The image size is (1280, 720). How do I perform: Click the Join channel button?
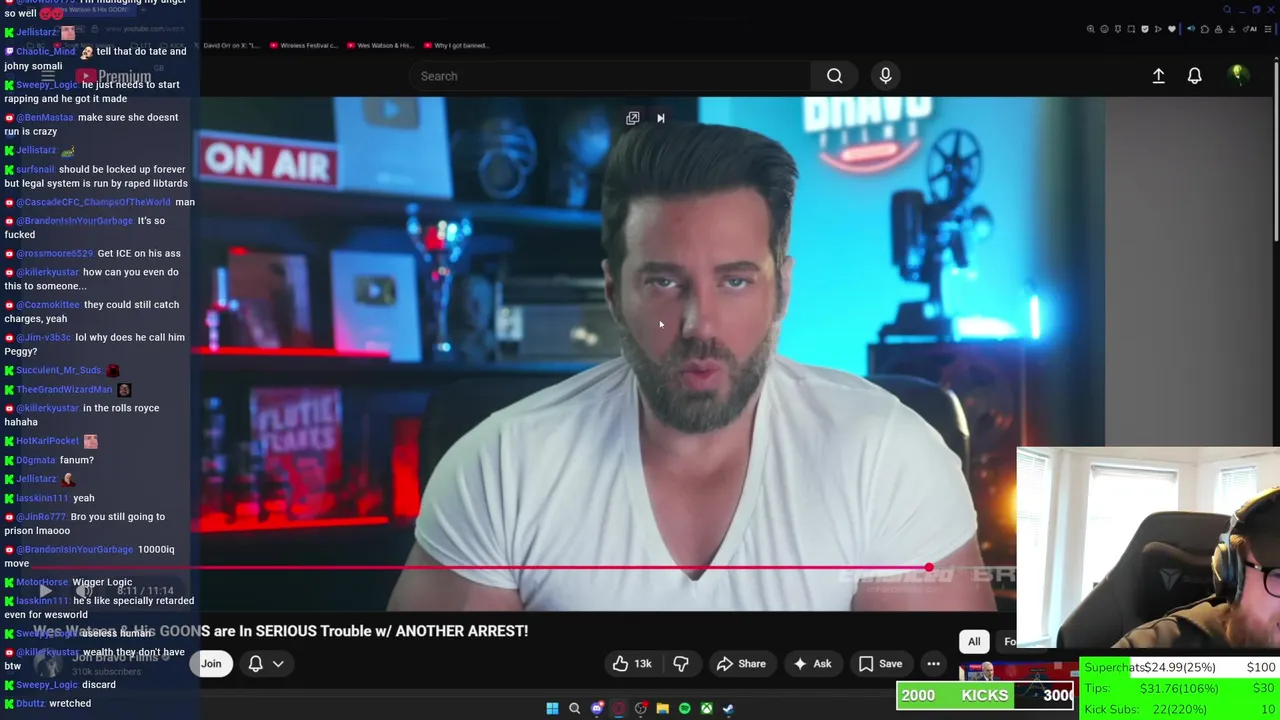211,664
